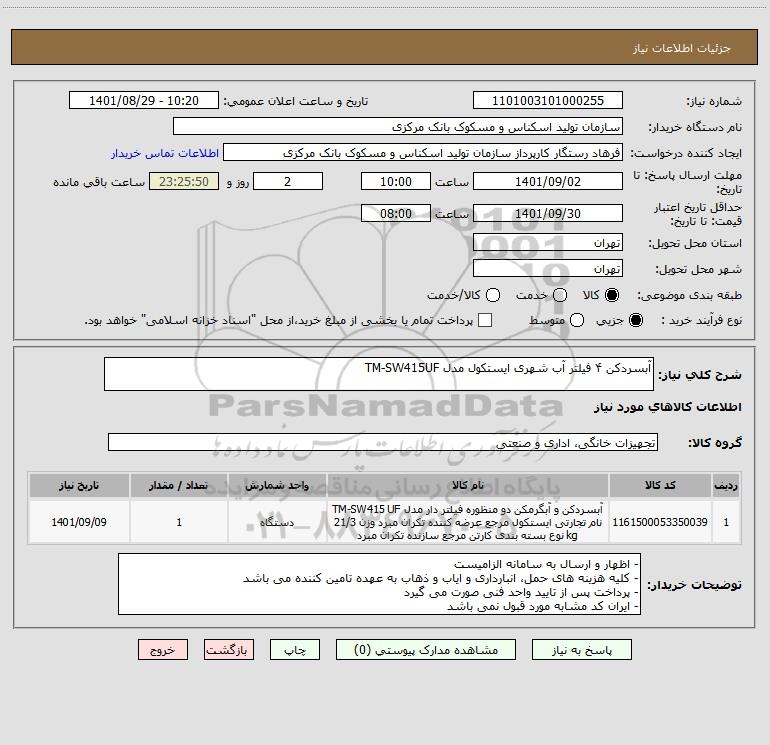Click the delivery province field تهران
Image resolution: width=770 pixels, height=745 pixels.
tap(548, 242)
